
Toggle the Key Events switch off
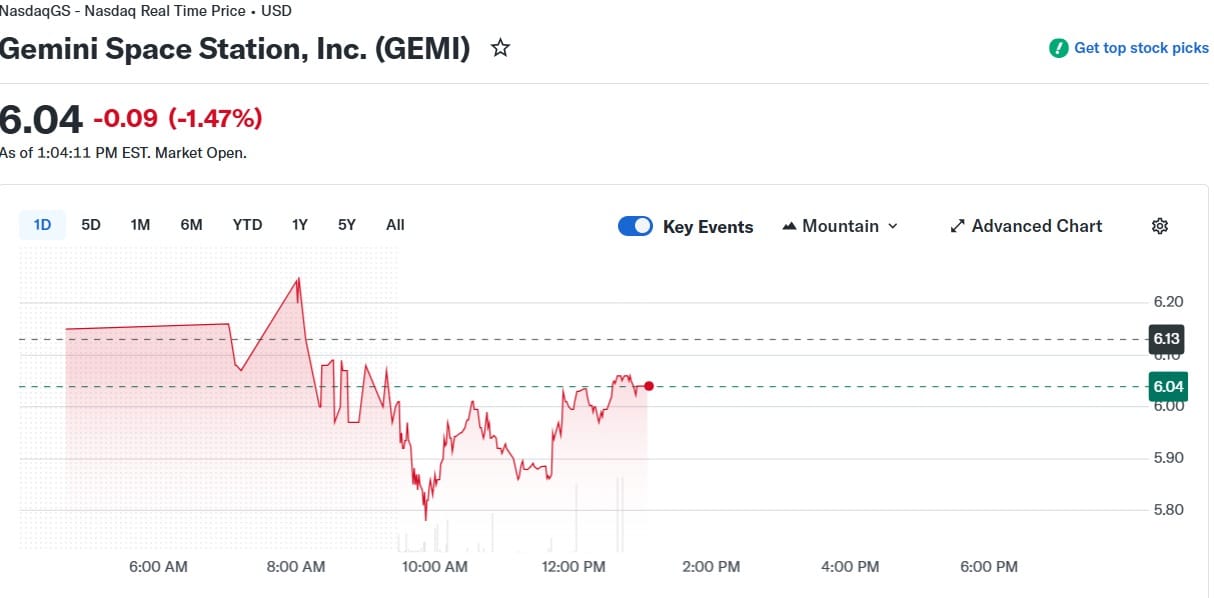635,226
